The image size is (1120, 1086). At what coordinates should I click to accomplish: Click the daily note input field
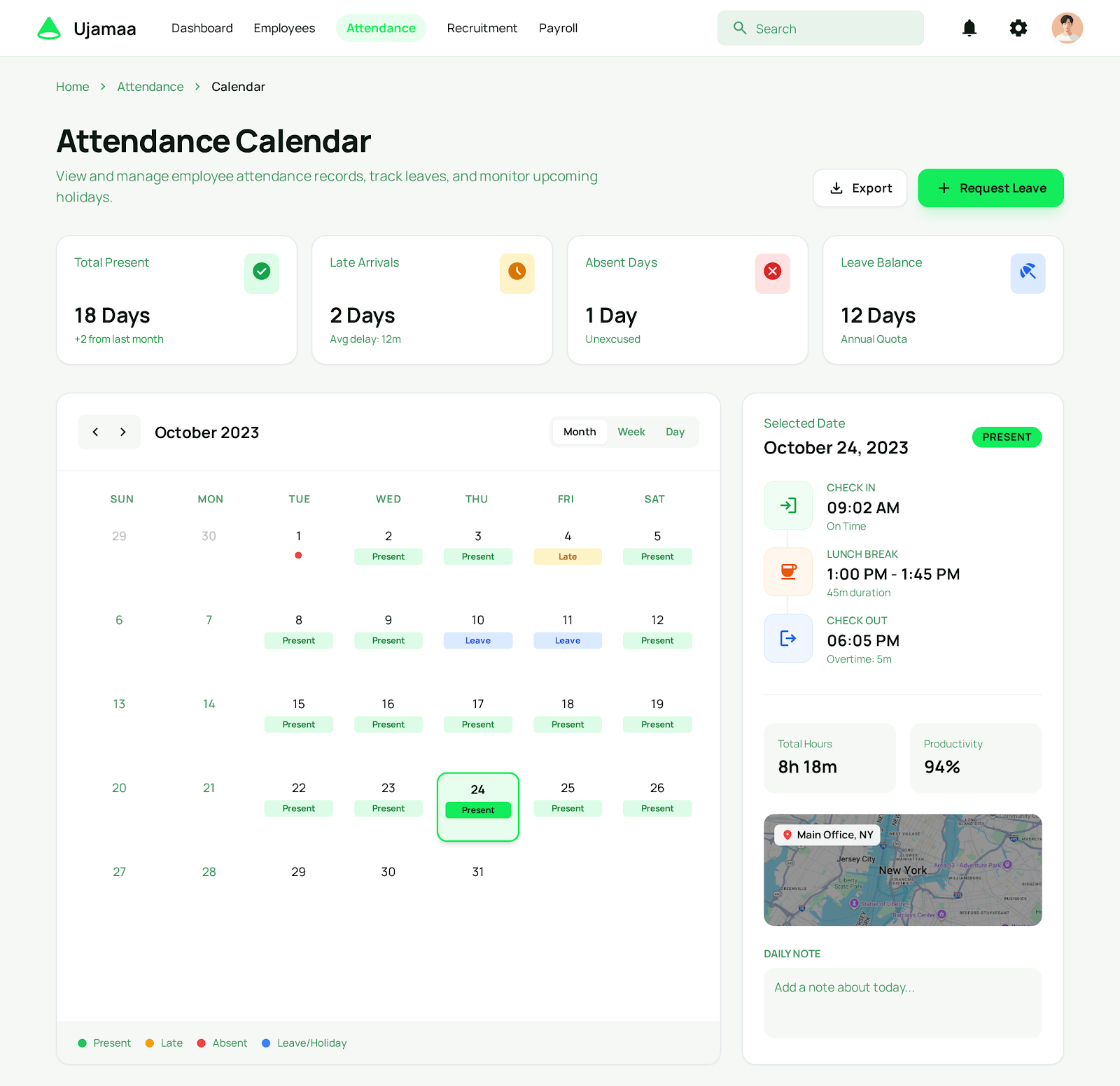(x=902, y=1002)
